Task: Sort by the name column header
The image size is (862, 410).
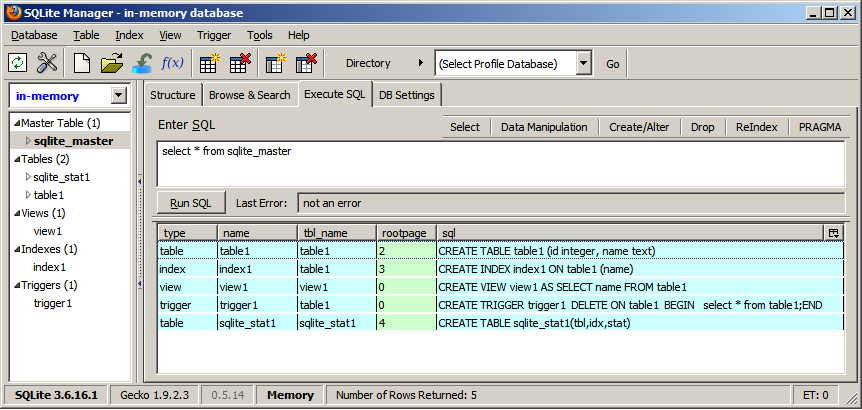Action: (x=257, y=233)
